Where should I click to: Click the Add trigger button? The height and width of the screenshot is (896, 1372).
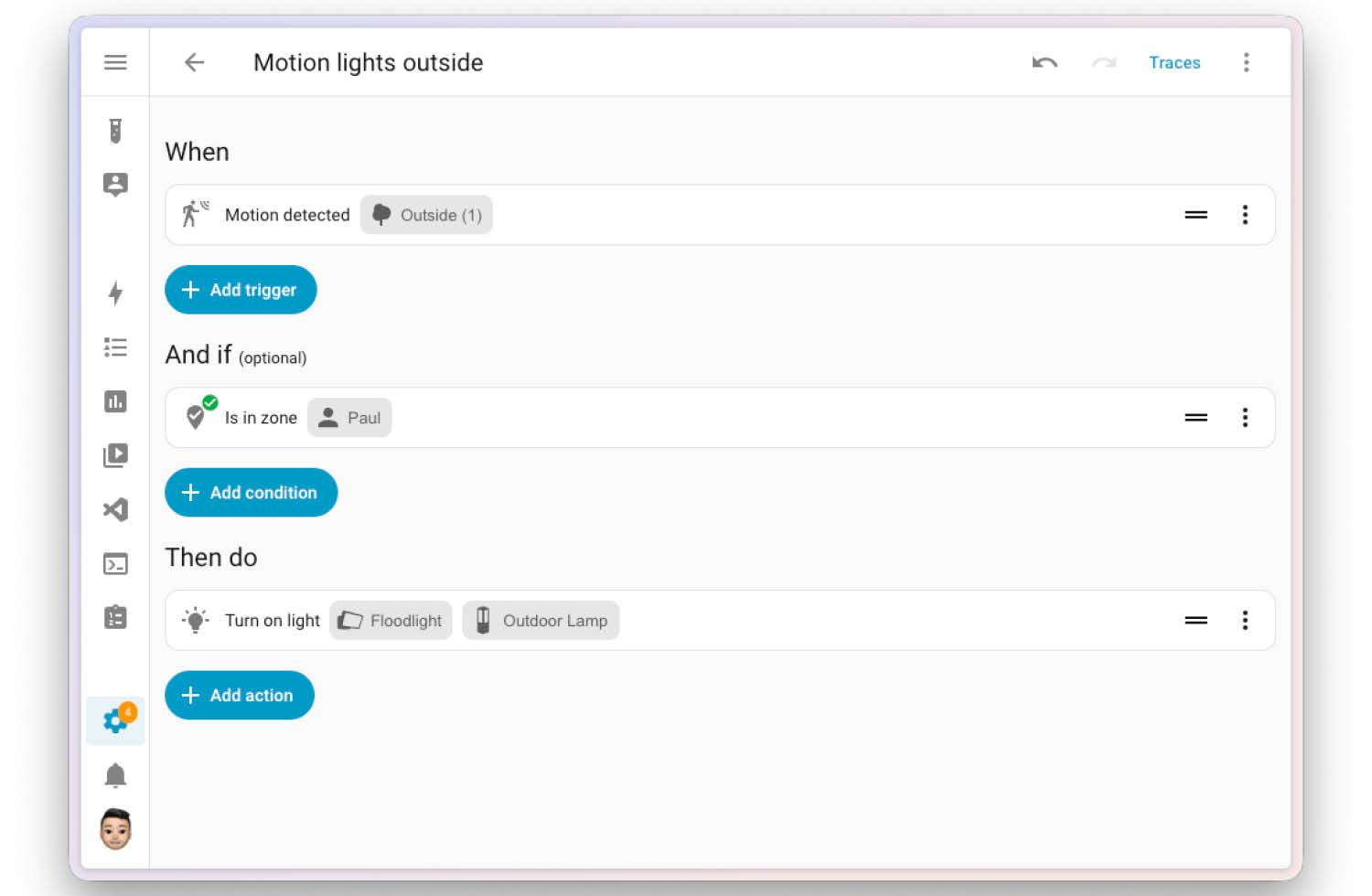241,290
